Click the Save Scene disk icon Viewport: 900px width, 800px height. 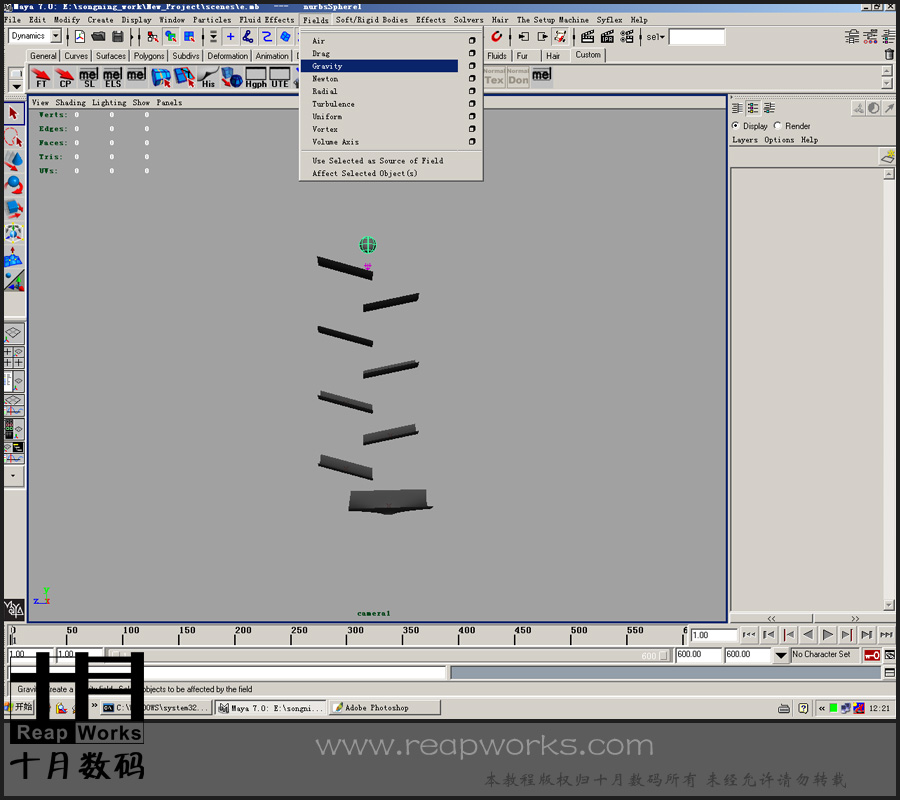pos(118,37)
